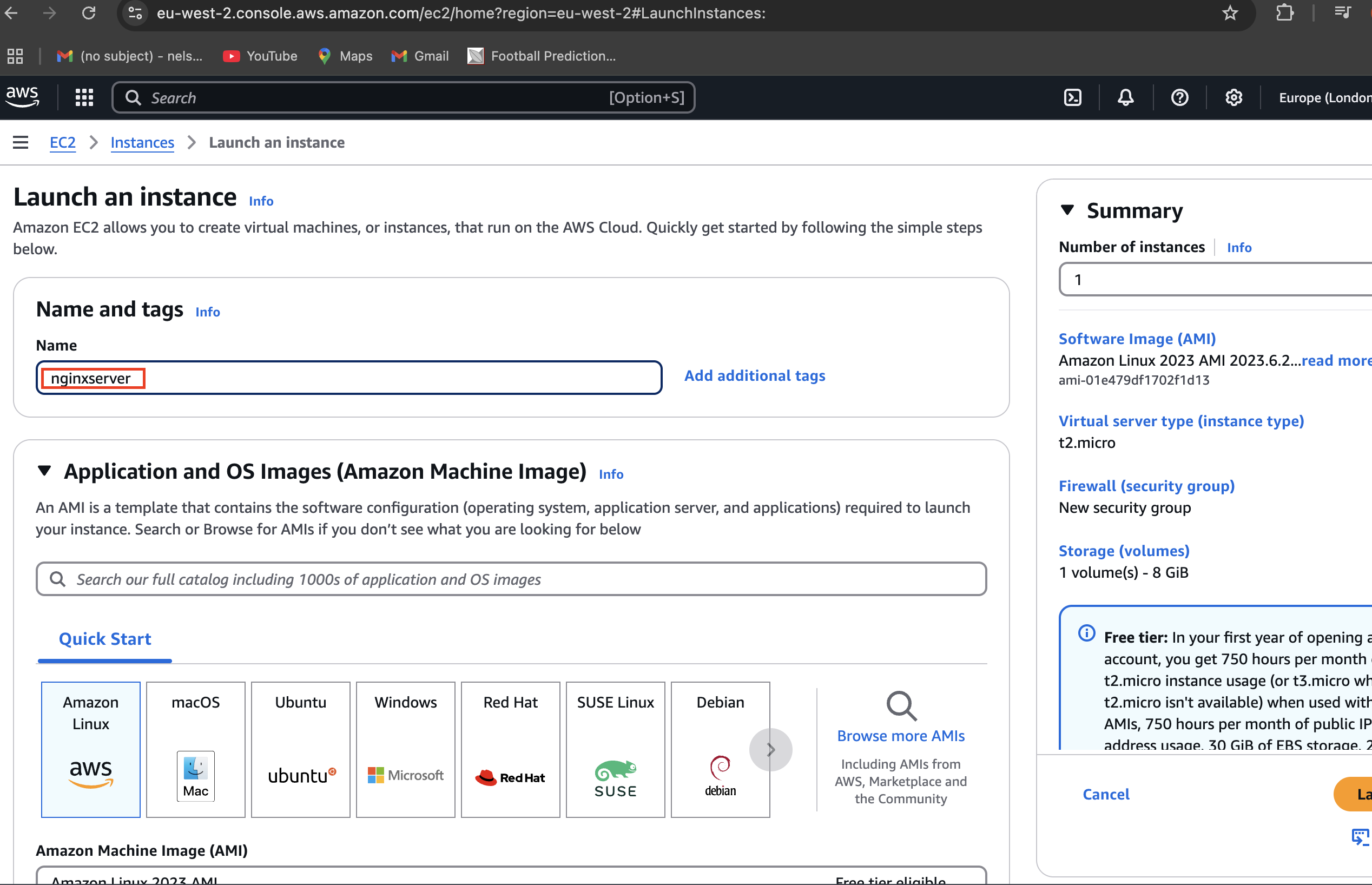Click Cancel in the Summary panel

pos(1106,794)
